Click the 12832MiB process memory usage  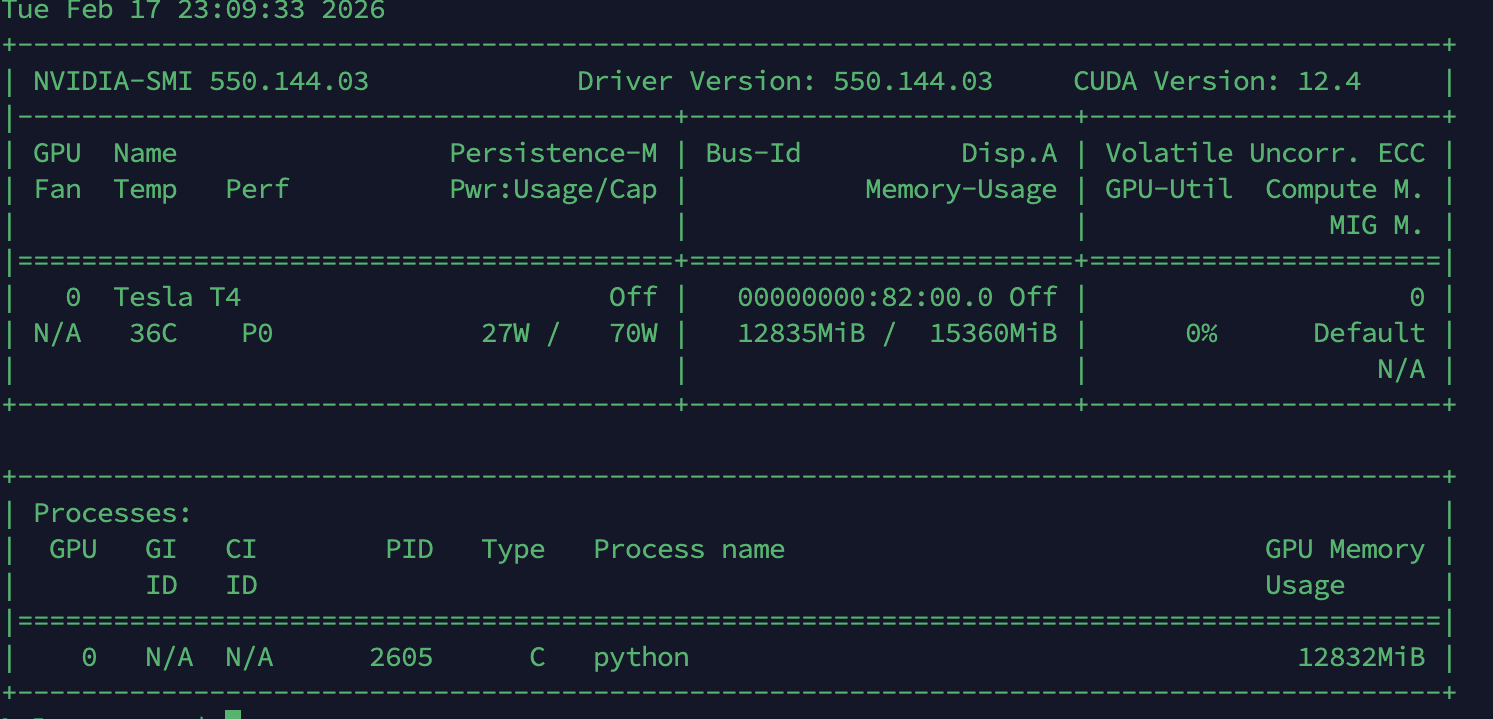click(1361, 657)
